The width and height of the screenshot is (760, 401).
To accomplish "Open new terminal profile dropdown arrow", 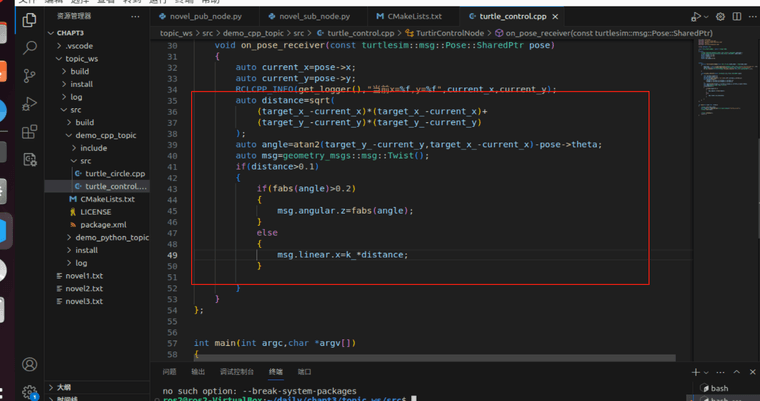I will [706, 372].
